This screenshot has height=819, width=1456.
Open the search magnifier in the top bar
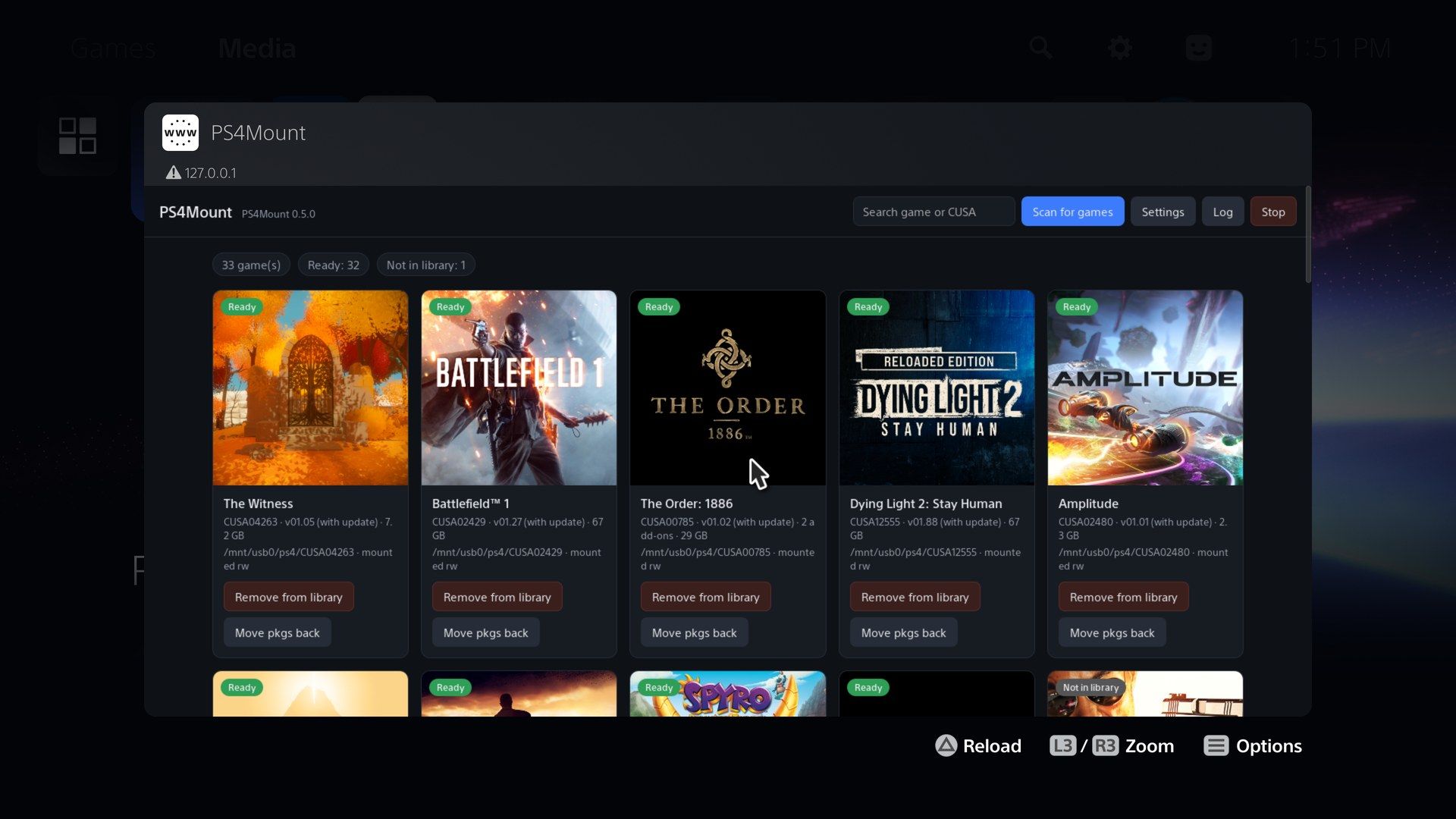(1041, 48)
